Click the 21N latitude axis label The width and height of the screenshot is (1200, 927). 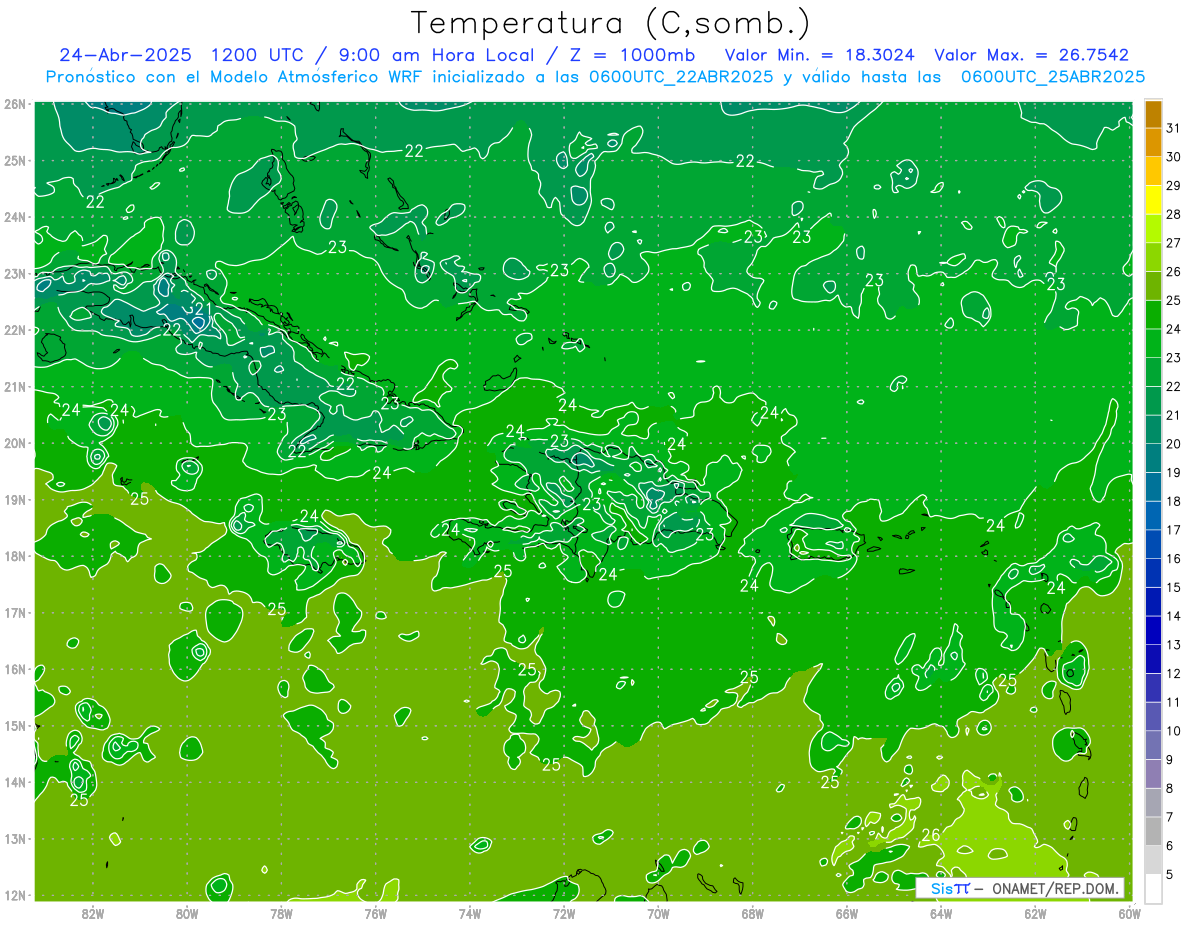(14, 387)
